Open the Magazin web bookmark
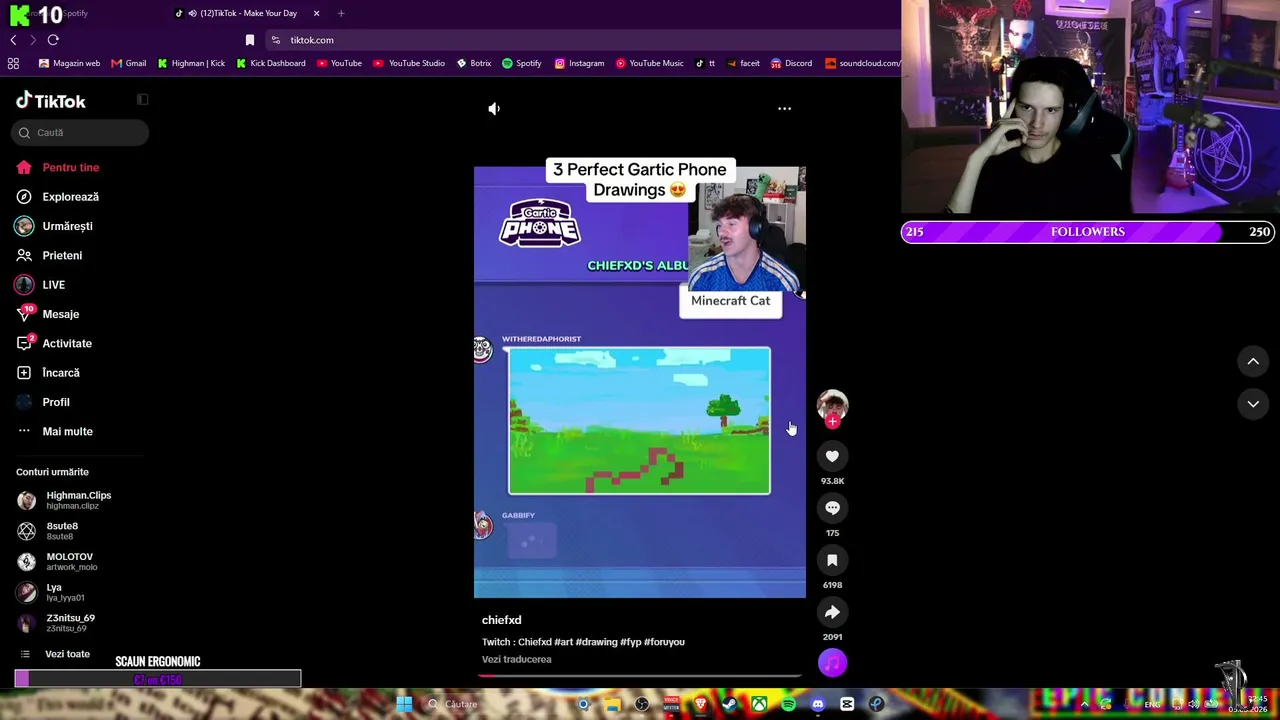The height and width of the screenshot is (720, 1280). (69, 63)
